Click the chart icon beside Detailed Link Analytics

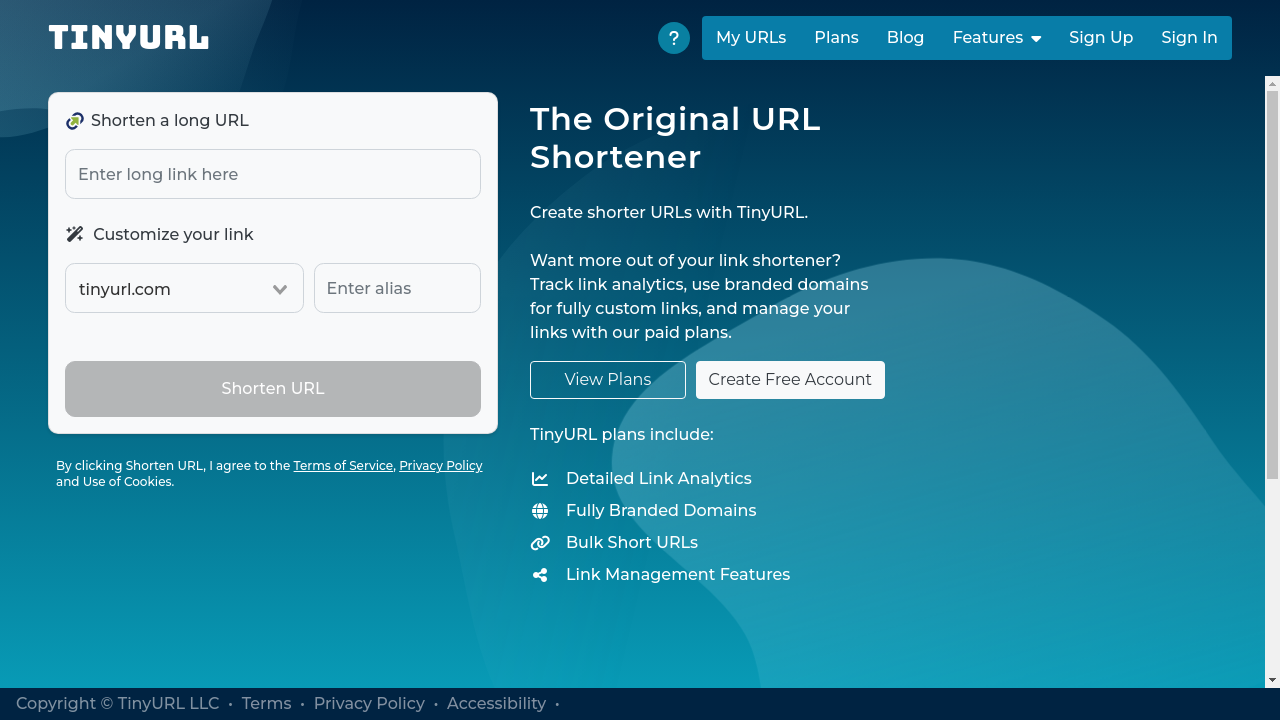click(x=540, y=478)
